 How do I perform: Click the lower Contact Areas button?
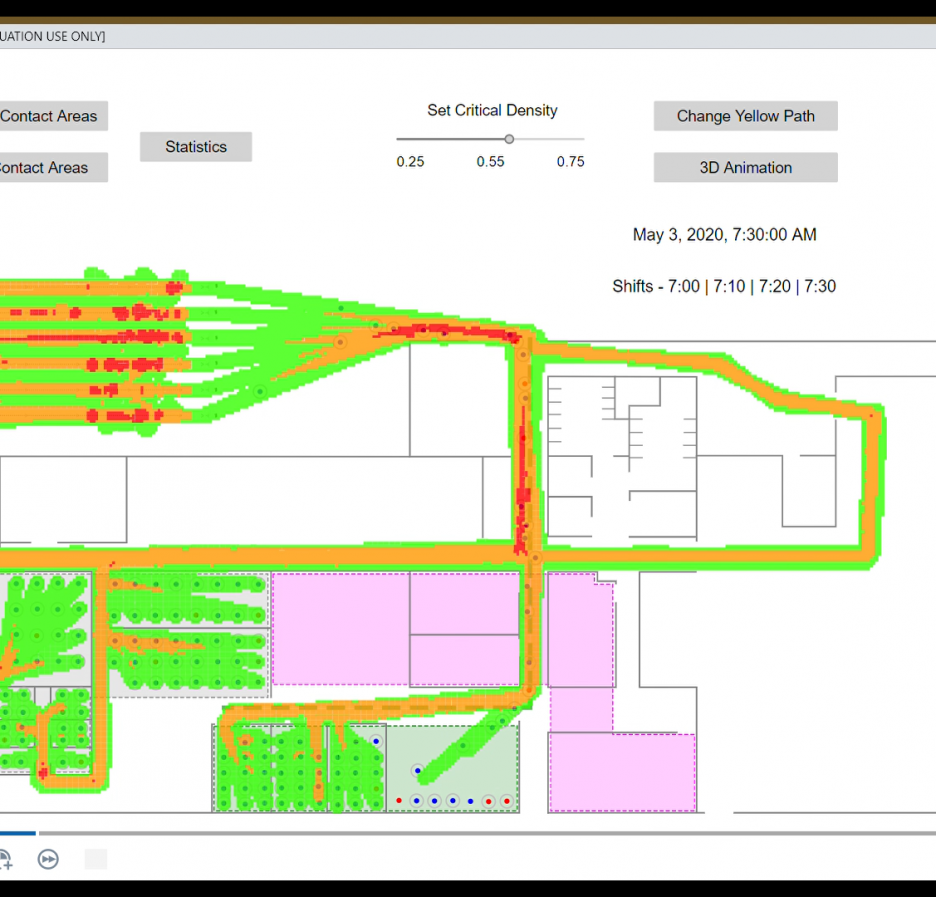pyautogui.click(x=53, y=168)
